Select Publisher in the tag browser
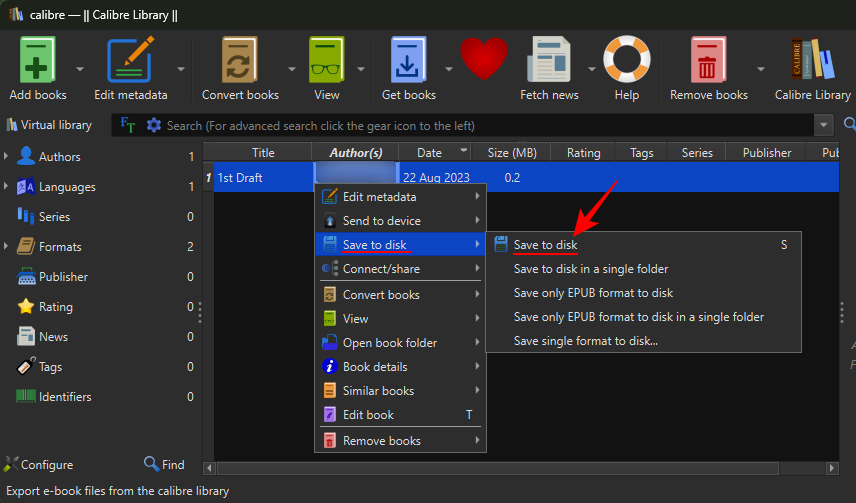856x503 pixels. pyautogui.click(x=63, y=277)
